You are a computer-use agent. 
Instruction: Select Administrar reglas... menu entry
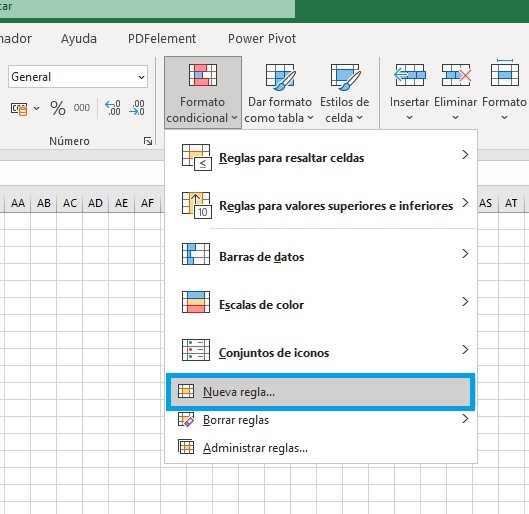321,448
